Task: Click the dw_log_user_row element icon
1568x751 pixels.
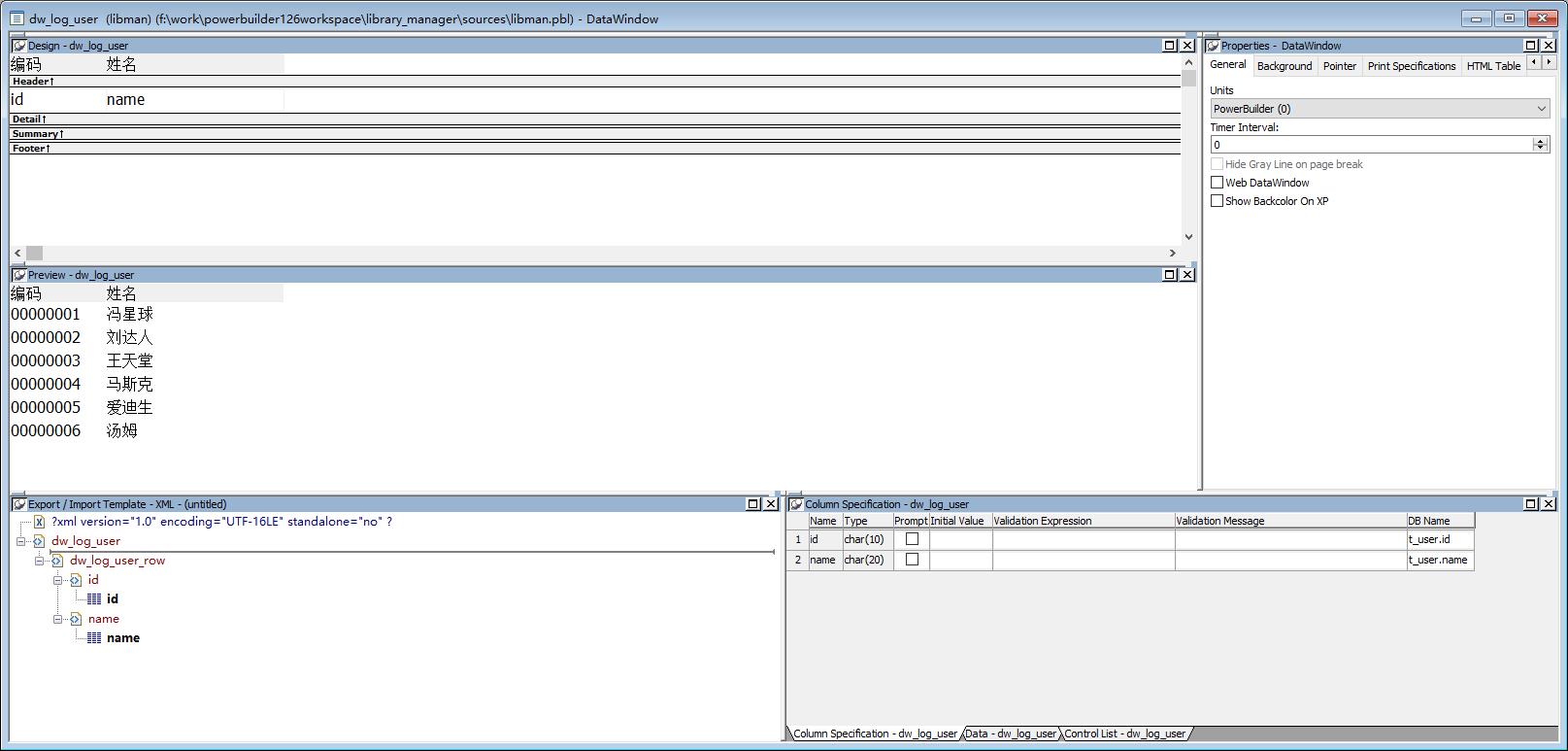Action: [57, 561]
